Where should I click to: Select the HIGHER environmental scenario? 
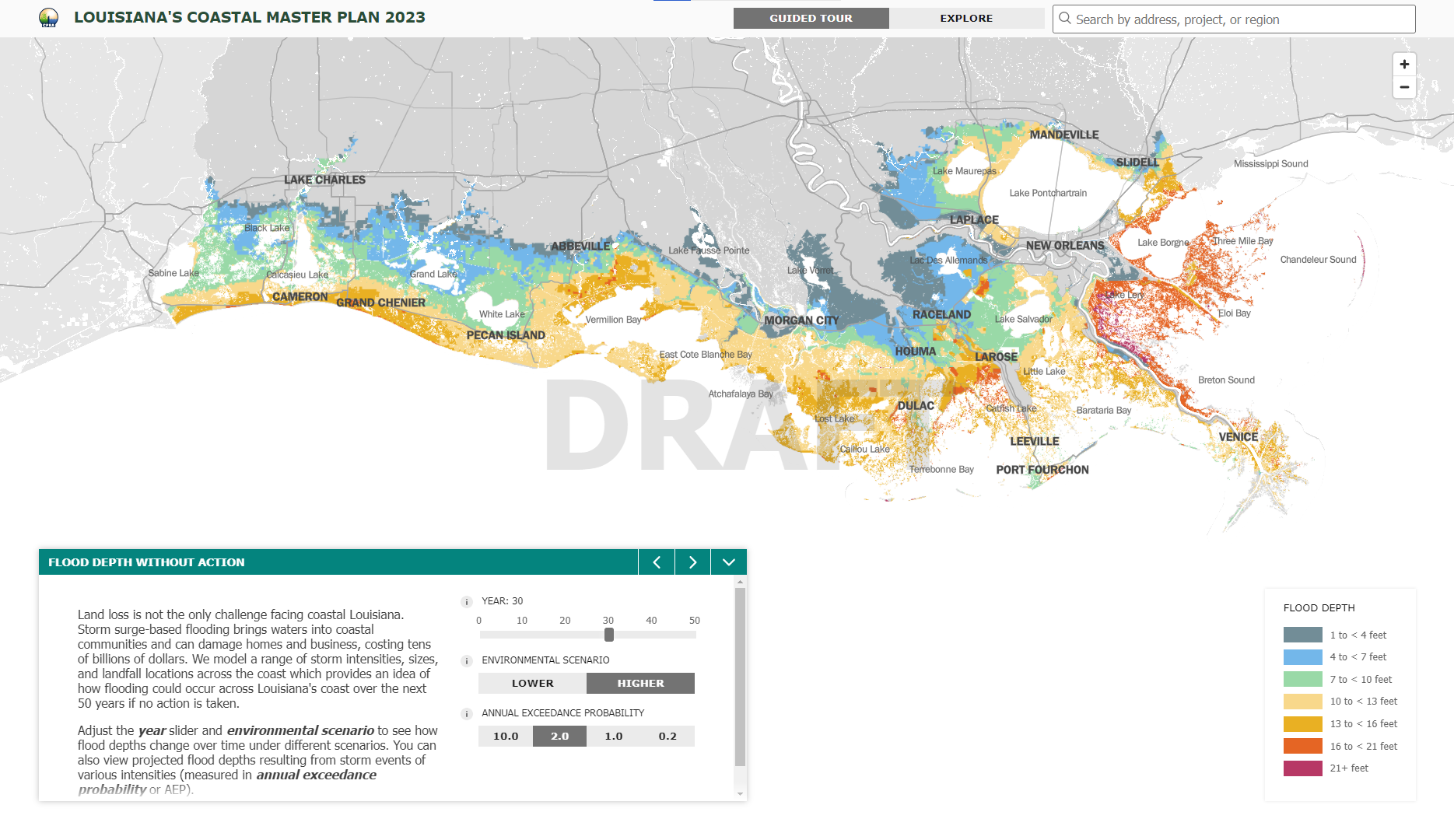[640, 683]
